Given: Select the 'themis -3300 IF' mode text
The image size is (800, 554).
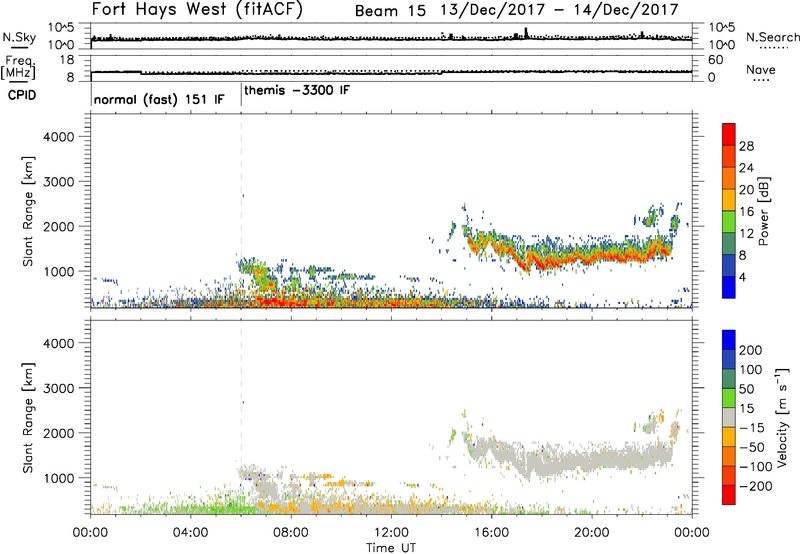Looking at the screenshot, I should coord(297,90).
